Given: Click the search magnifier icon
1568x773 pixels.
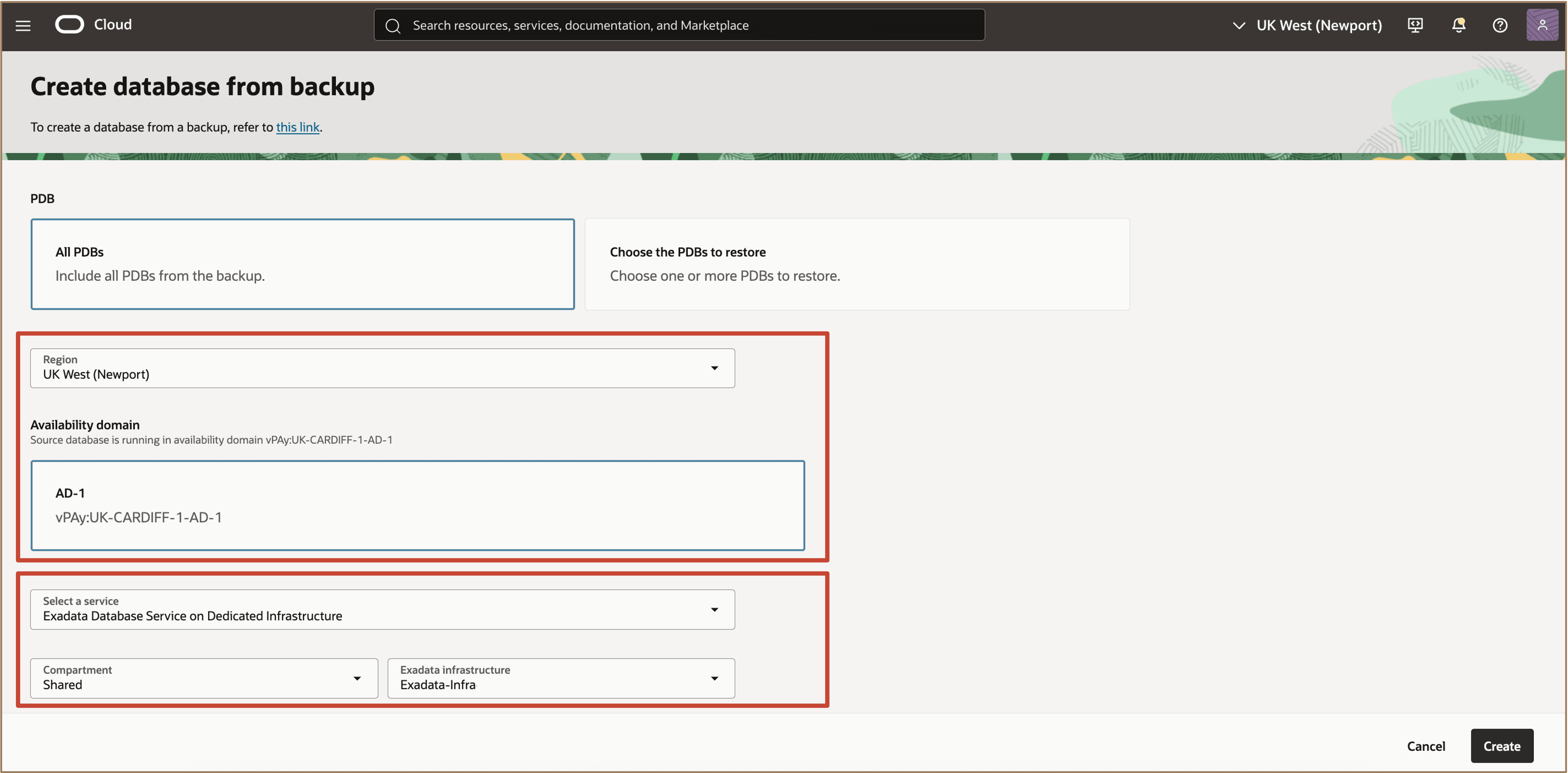Looking at the screenshot, I should point(393,25).
